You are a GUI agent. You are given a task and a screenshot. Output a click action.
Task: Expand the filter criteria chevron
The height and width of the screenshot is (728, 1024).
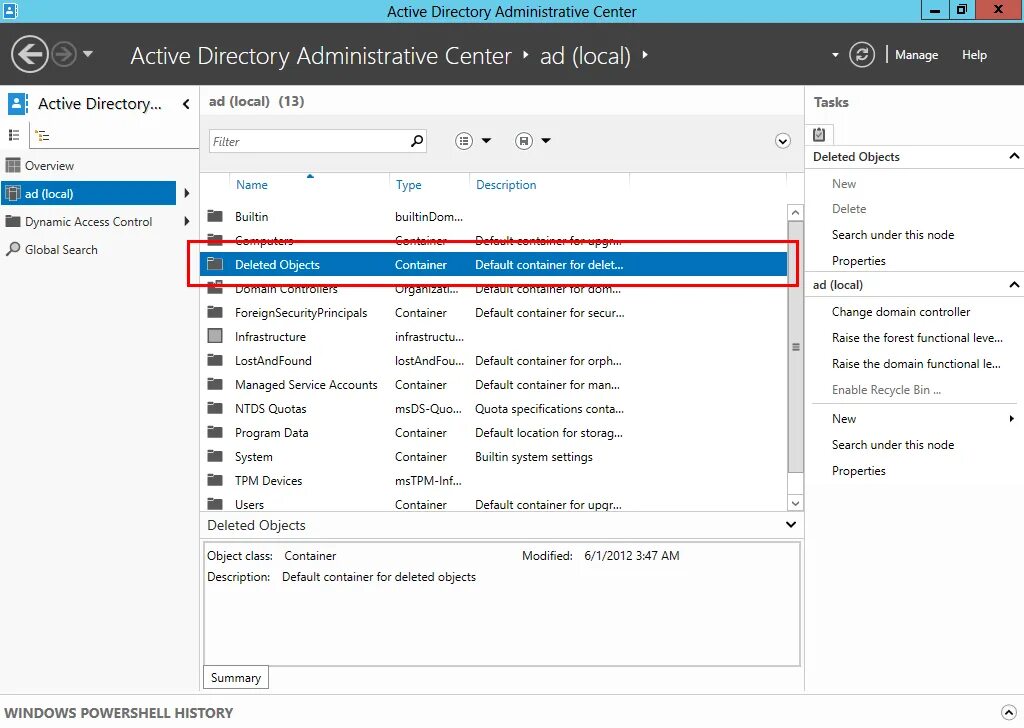point(782,141)
